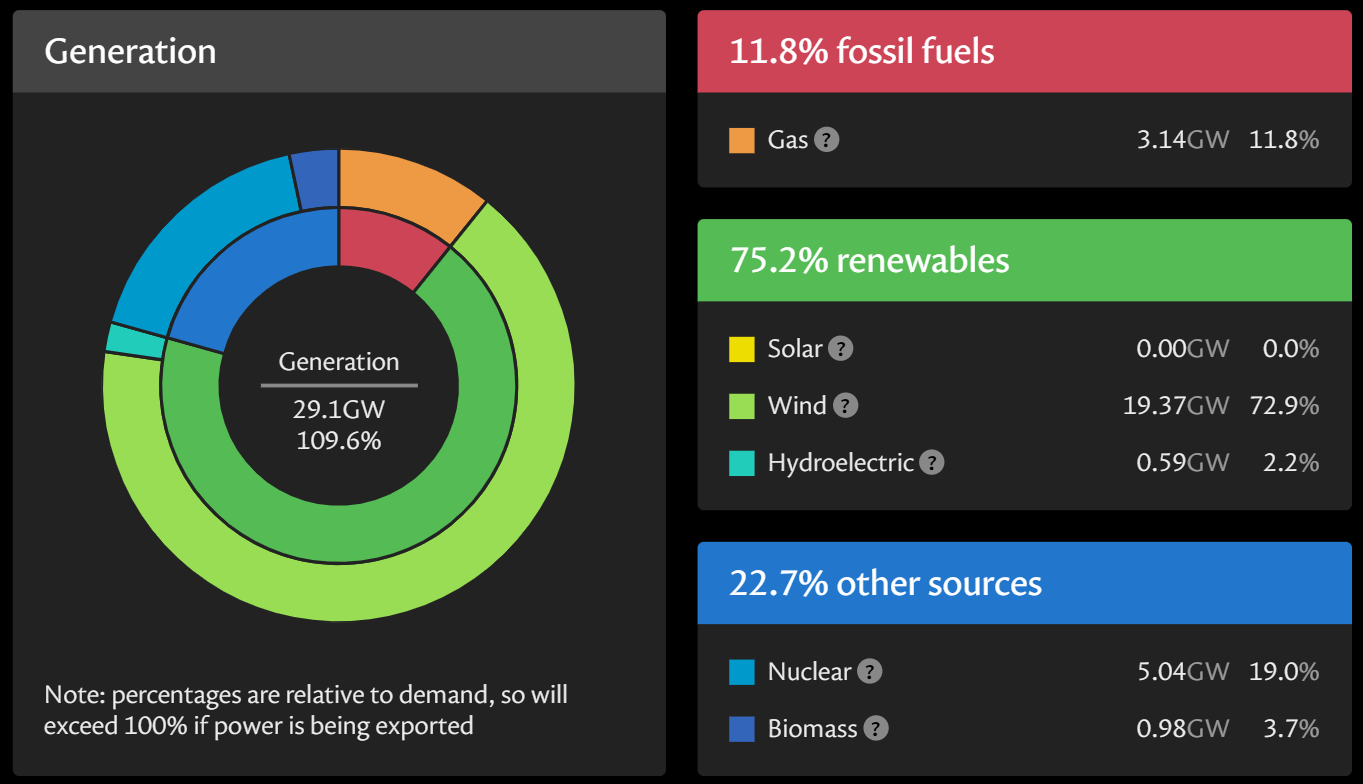Open the help icon next to Wind
The width and height of the screenshot is (1363, 784).
(846, 406)
